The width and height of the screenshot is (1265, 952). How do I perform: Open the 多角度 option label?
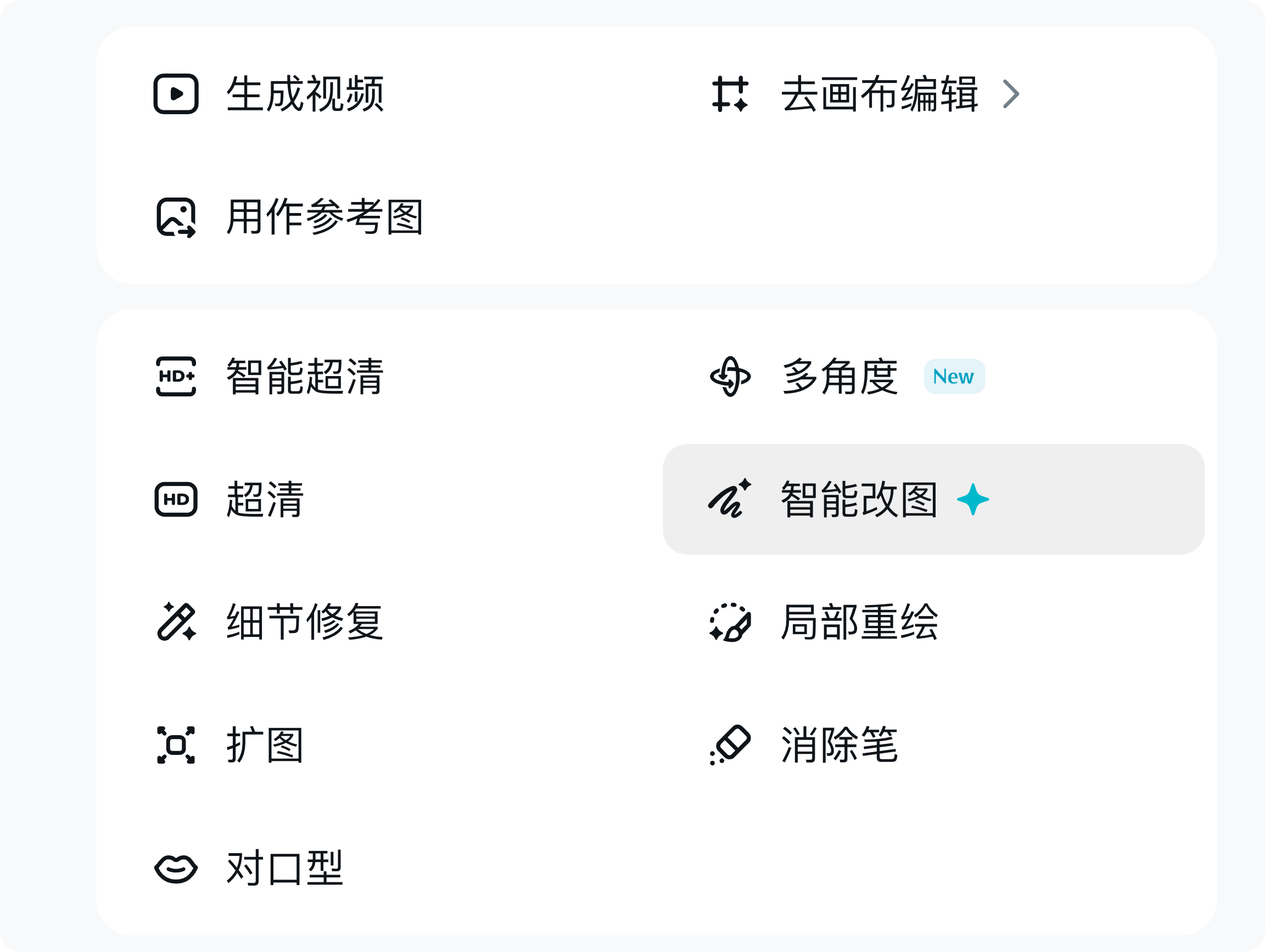839,377
